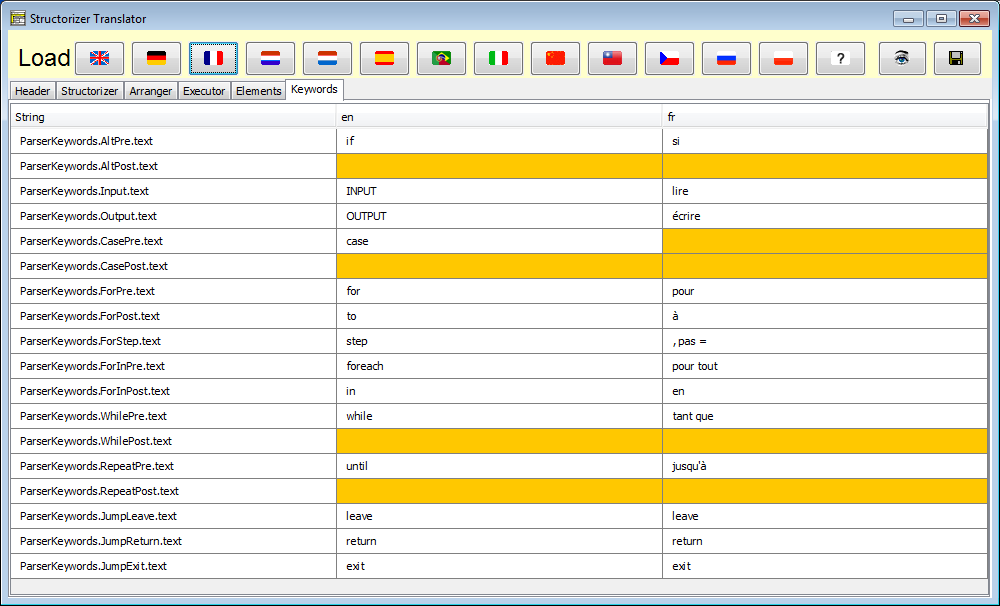Click the en cell containing 'exit'

pos(499,566)
